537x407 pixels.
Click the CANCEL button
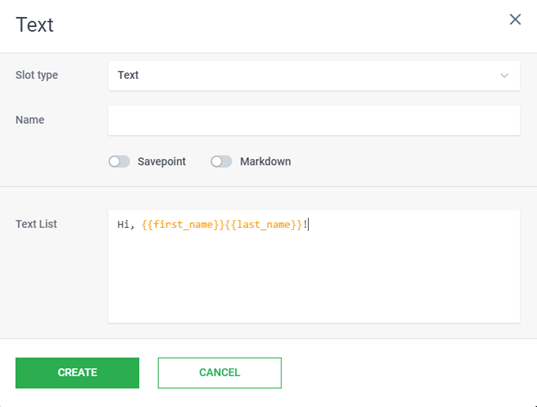pos(220,373)
